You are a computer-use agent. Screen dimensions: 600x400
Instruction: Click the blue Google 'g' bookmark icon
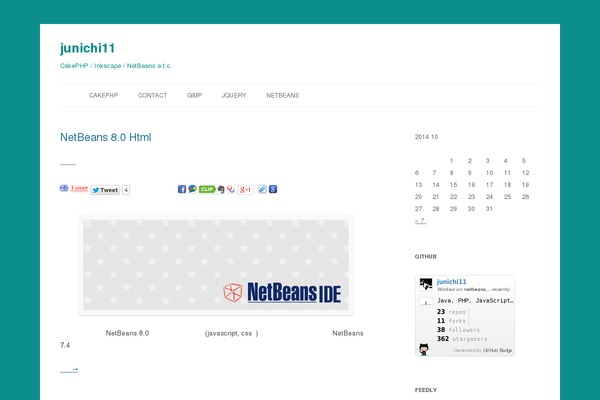coord(273,189)
